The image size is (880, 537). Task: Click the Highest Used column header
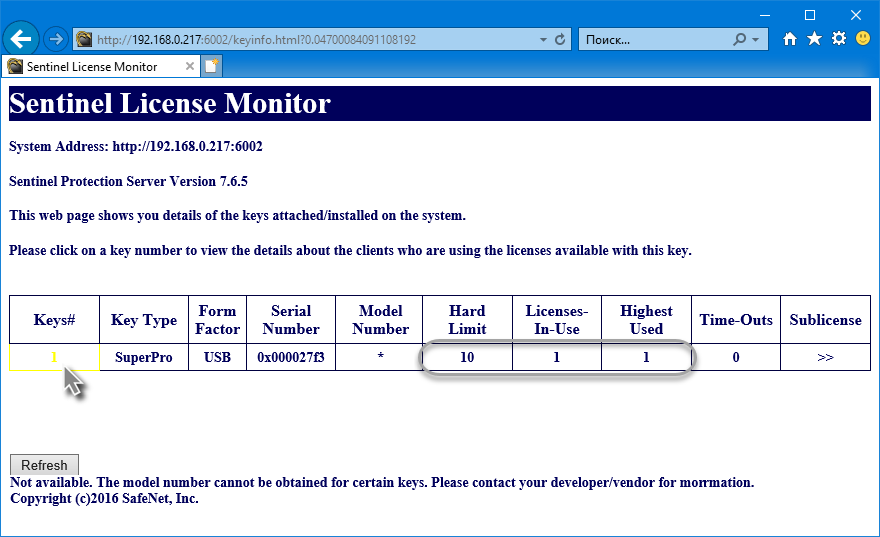click(646, 320)
